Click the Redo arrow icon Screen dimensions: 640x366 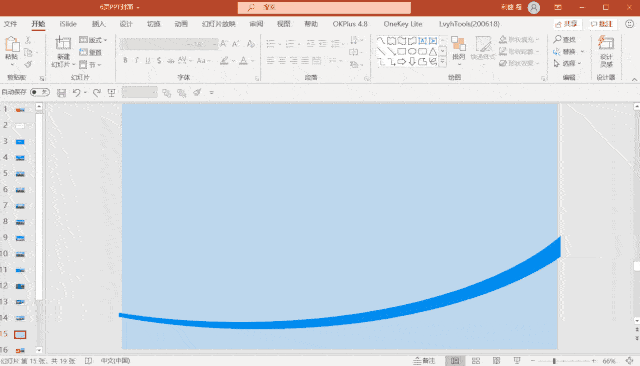point(97,93)
